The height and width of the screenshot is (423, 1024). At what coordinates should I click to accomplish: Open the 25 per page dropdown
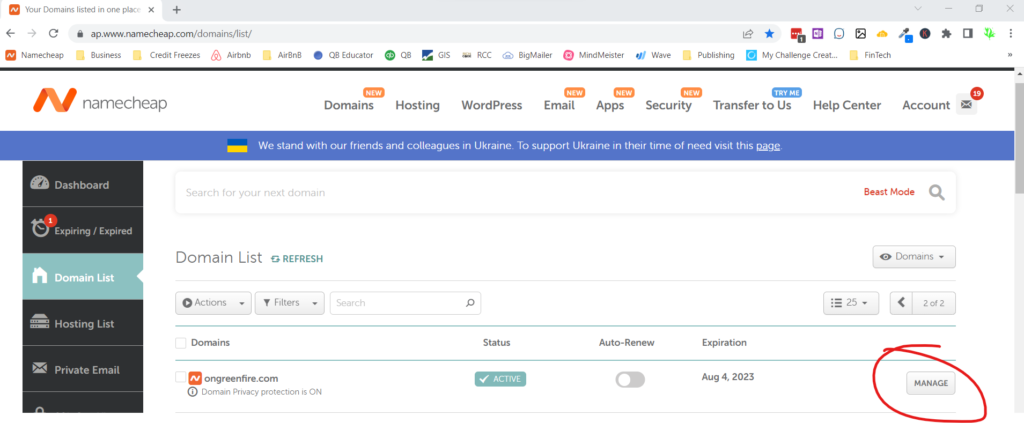click(851, 303)
